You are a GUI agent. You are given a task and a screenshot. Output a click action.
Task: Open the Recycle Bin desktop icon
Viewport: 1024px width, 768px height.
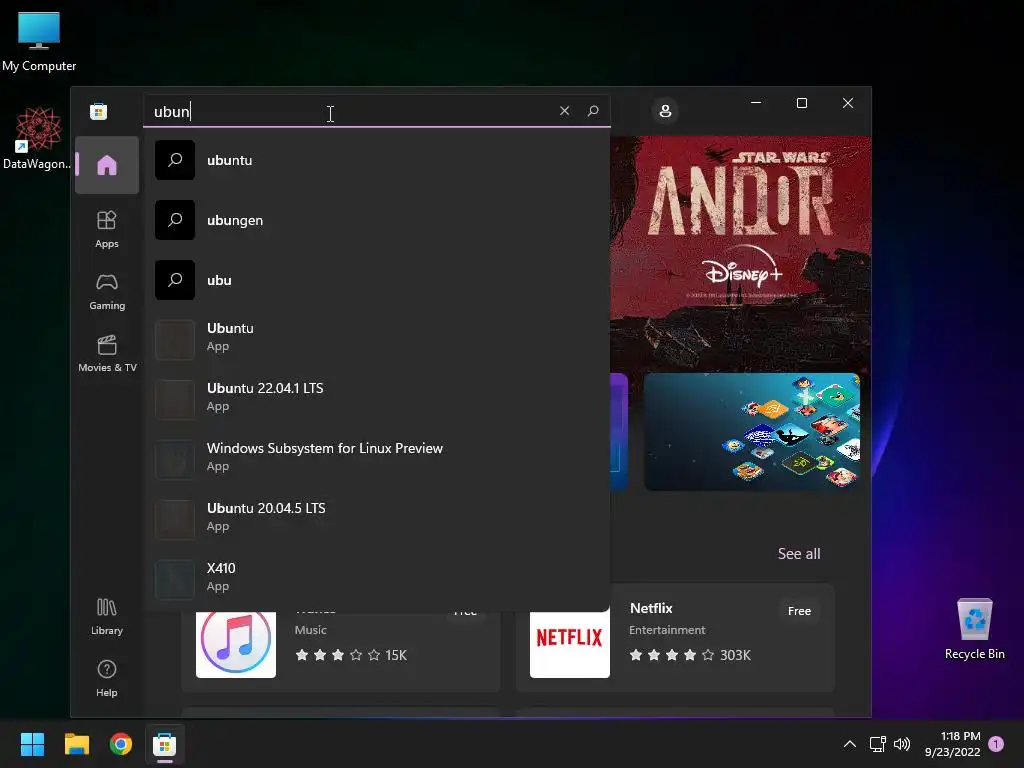974,629
